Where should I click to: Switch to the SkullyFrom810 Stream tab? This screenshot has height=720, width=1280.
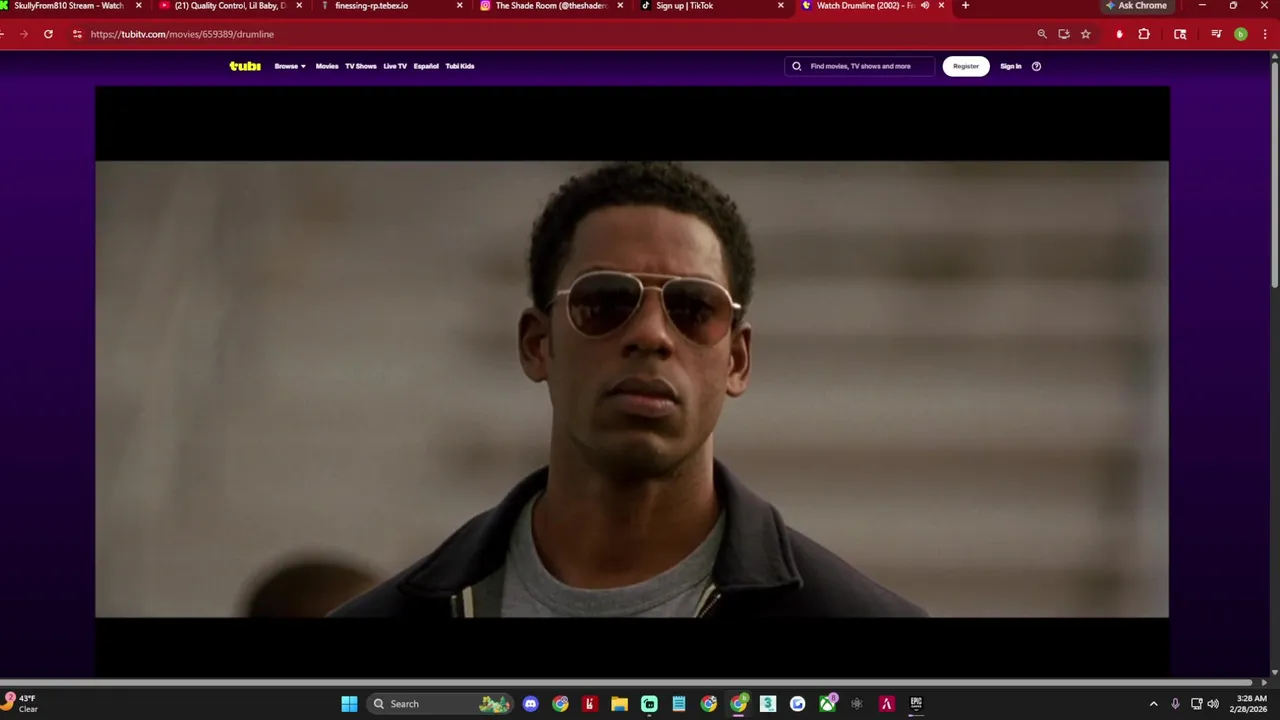[68, 6]
